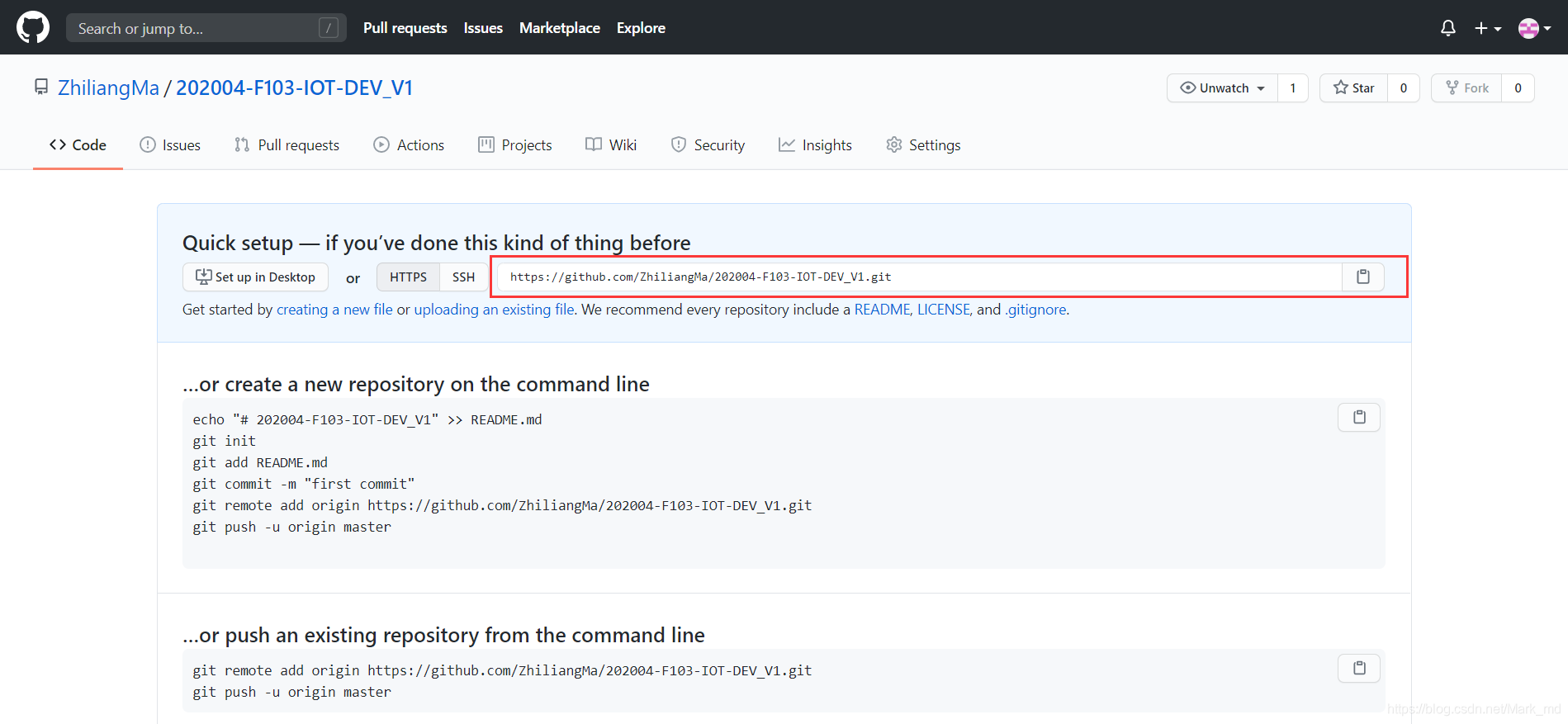Viewport: 1568px width, 724px height.
Task: Open the Insights tab
Action: click(815, 144)
